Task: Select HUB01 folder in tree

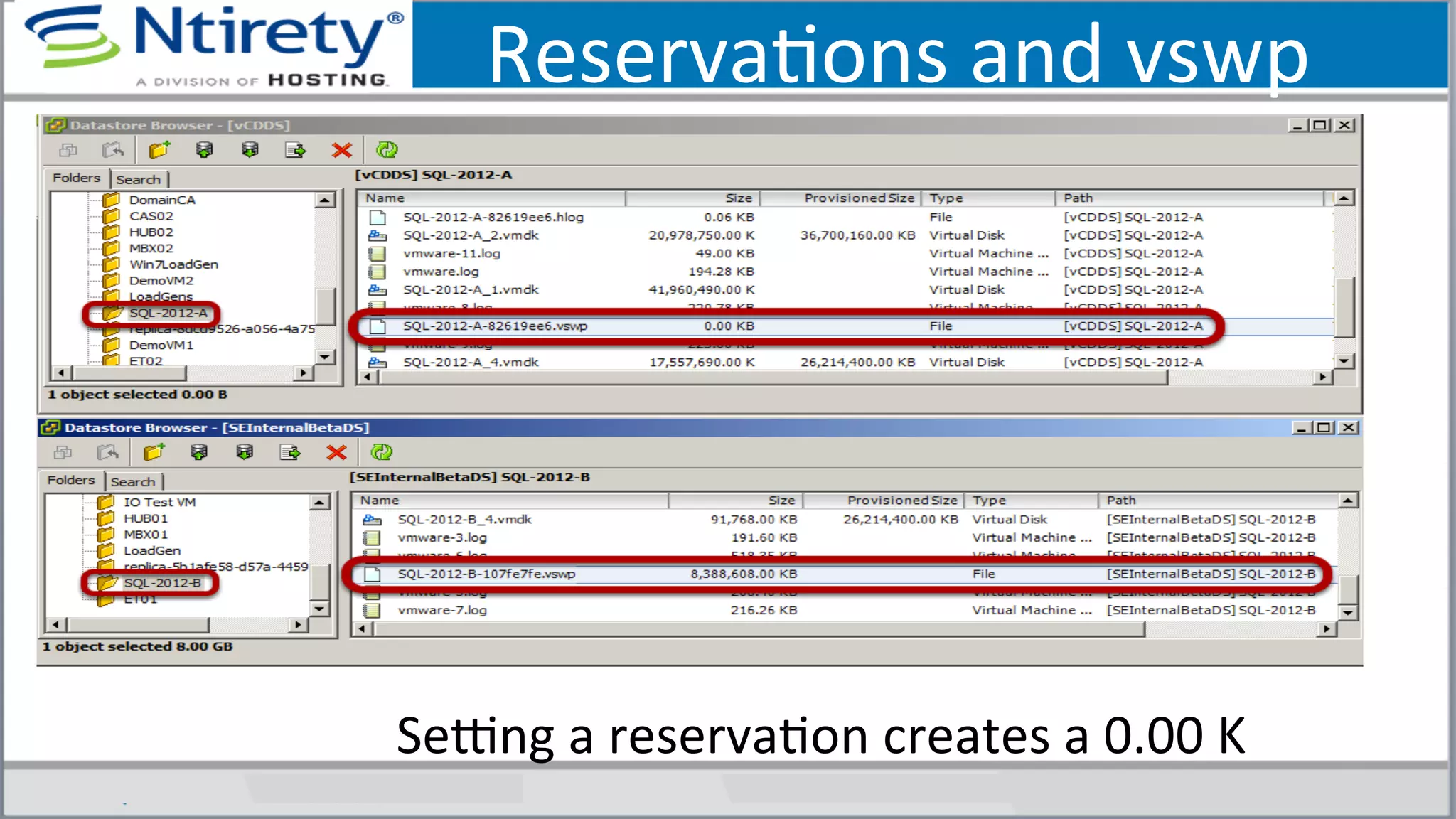Action: (x=146, y=518)
